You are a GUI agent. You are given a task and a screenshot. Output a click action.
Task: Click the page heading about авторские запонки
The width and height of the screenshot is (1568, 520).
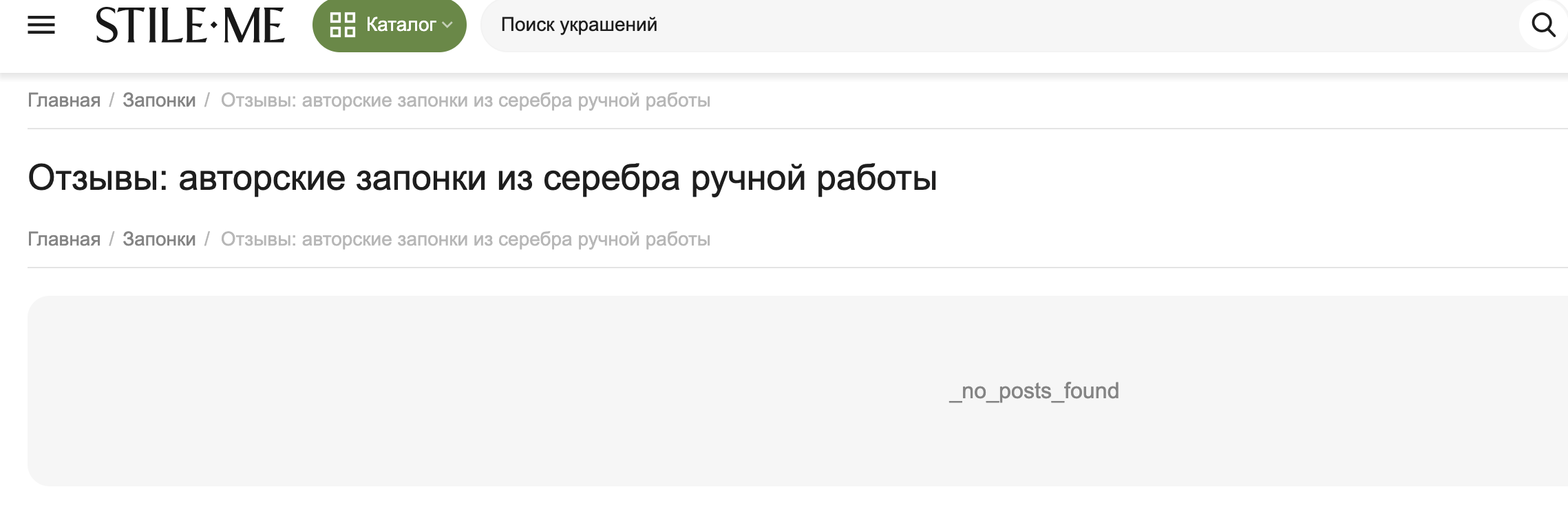[483, 178]
